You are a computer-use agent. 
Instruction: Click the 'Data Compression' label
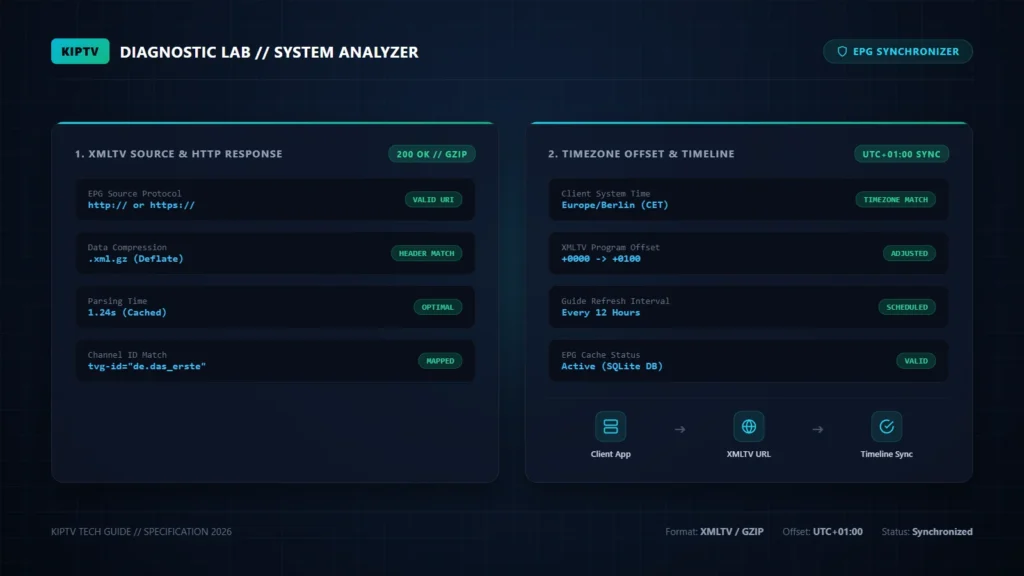click(127, 248)
